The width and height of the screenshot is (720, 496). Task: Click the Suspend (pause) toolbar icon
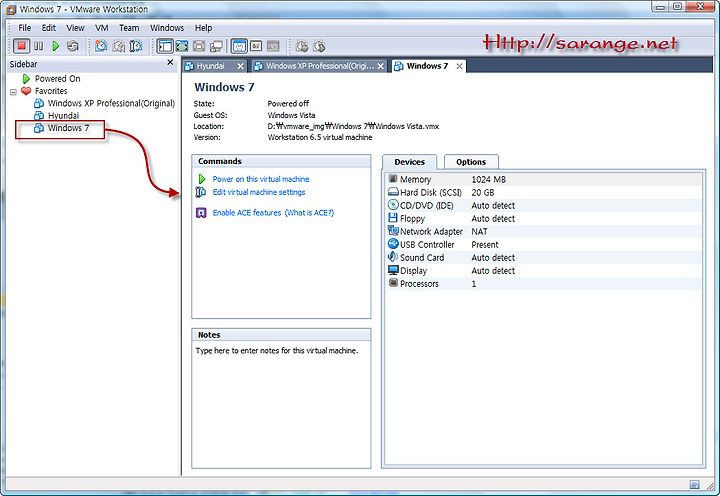pos(39,46)
